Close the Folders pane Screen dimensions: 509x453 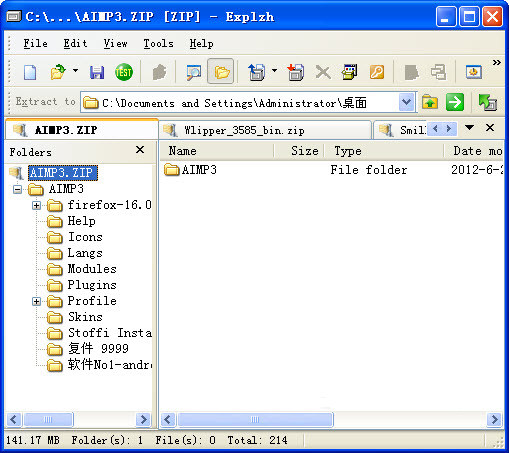[x=140, y=150]
